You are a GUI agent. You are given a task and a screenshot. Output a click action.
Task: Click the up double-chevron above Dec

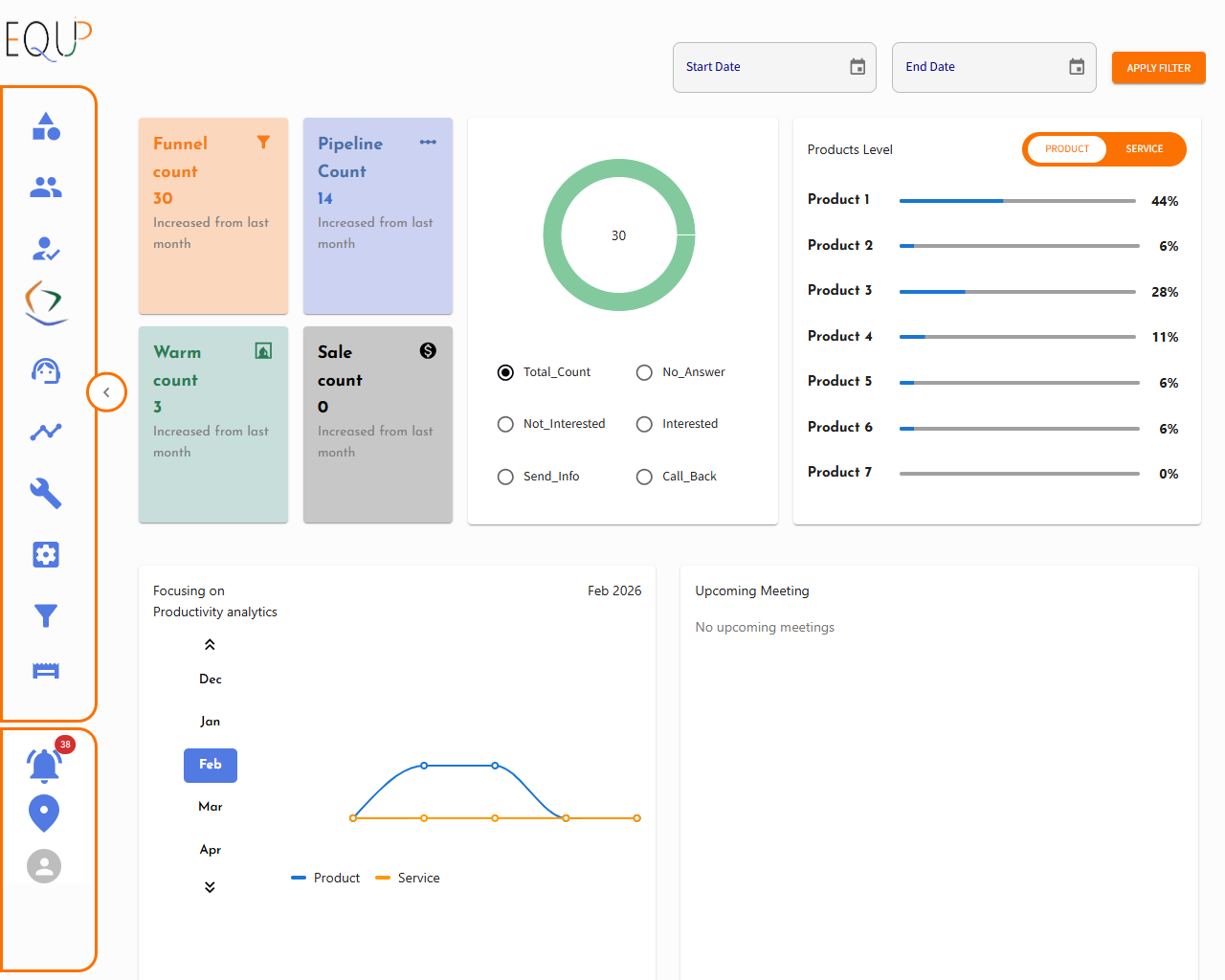[x=210, y=645]
